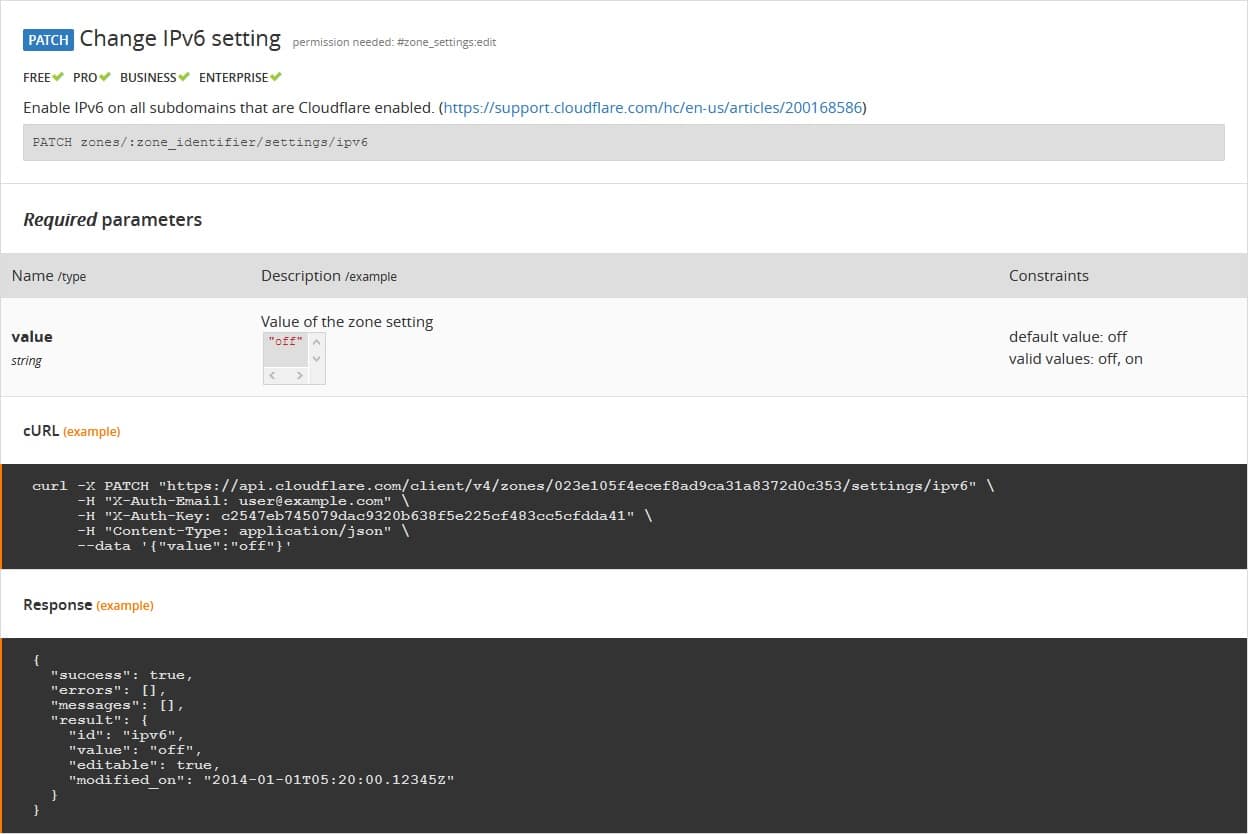Click the orange (example) label beside cURL
The width and height of the screenshot is (1248, 834).
tap(91, 432)
